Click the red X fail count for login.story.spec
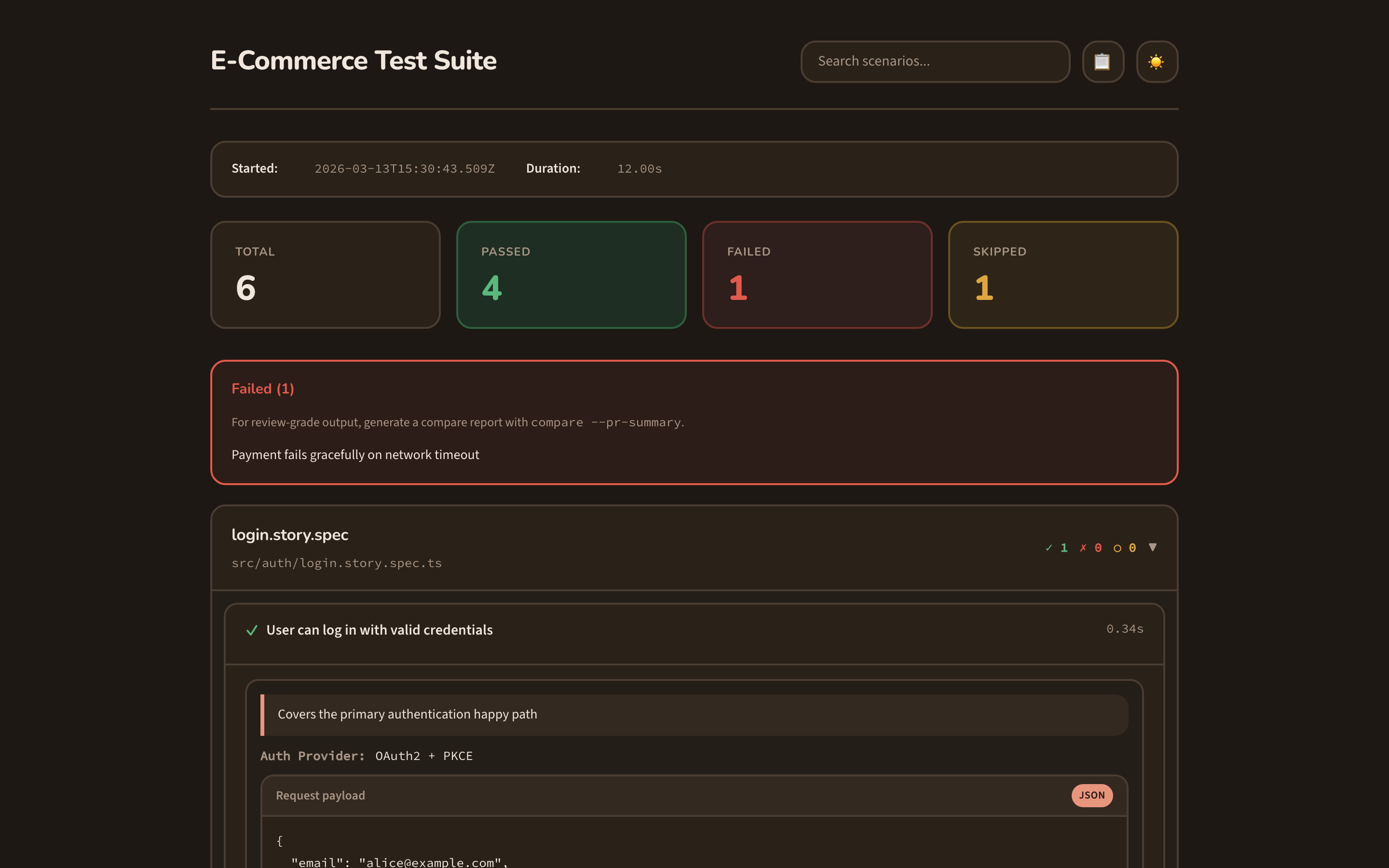 click(x=1091, y=547)
